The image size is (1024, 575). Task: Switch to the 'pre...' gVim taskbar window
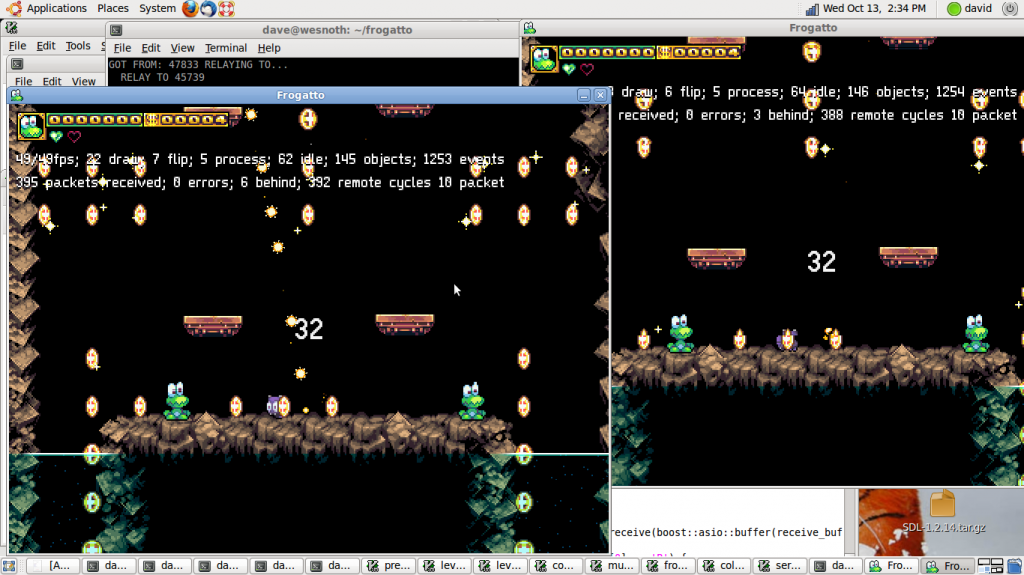tap(388, 566)
